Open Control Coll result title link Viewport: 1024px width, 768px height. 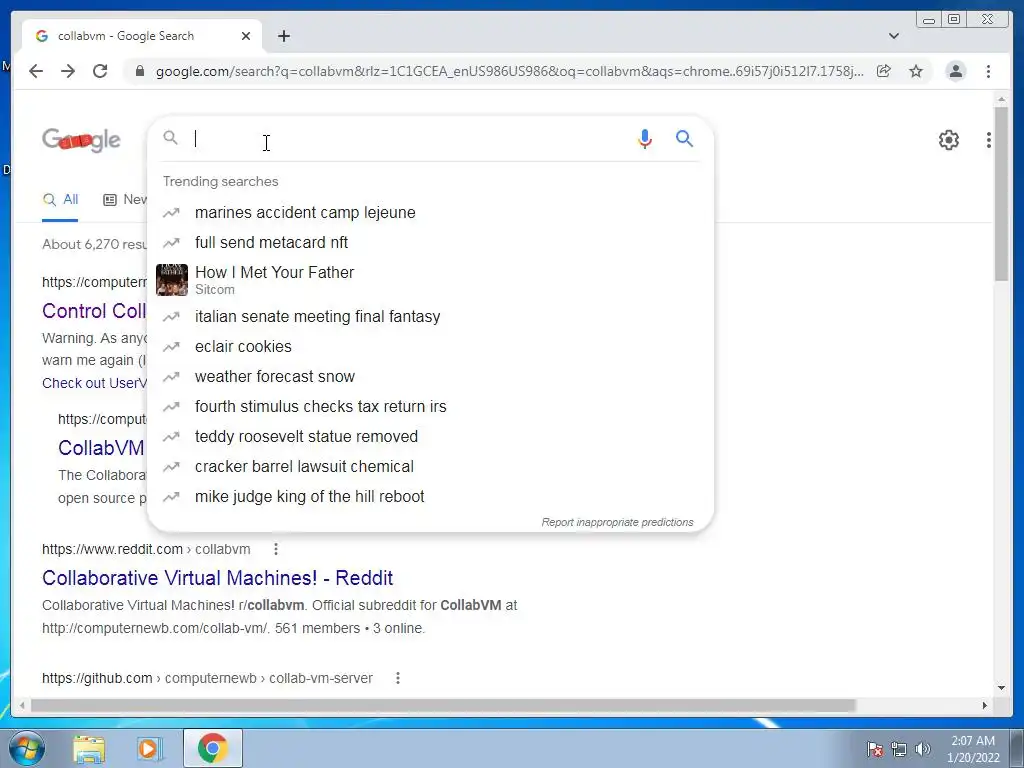pos(94,311)
